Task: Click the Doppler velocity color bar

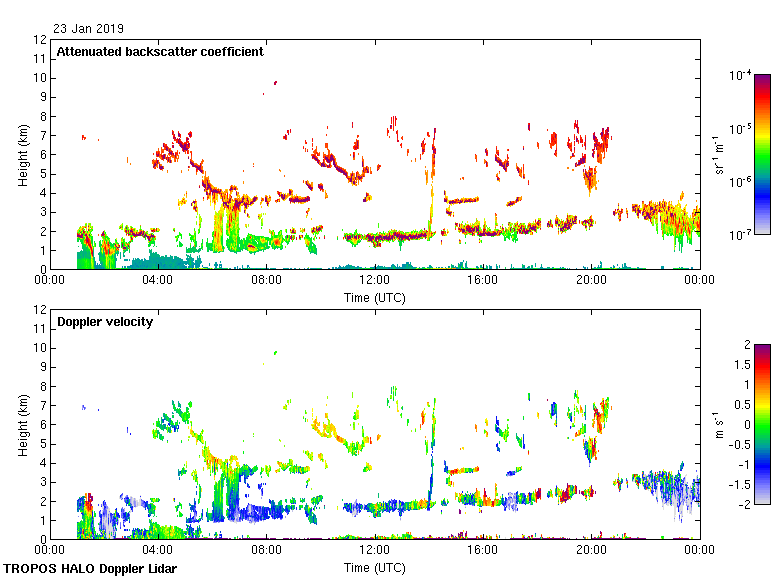Action: coord(762,424)
